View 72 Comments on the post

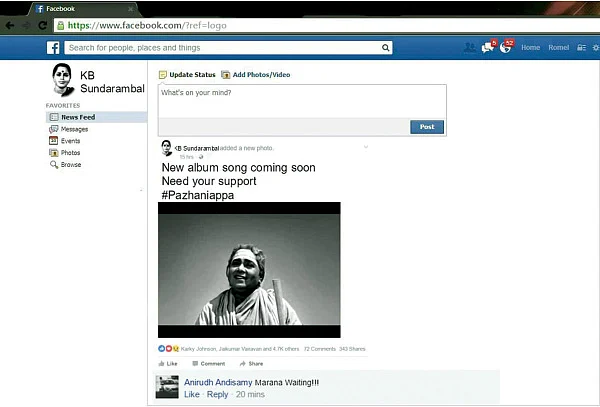(x=320, y=349)
